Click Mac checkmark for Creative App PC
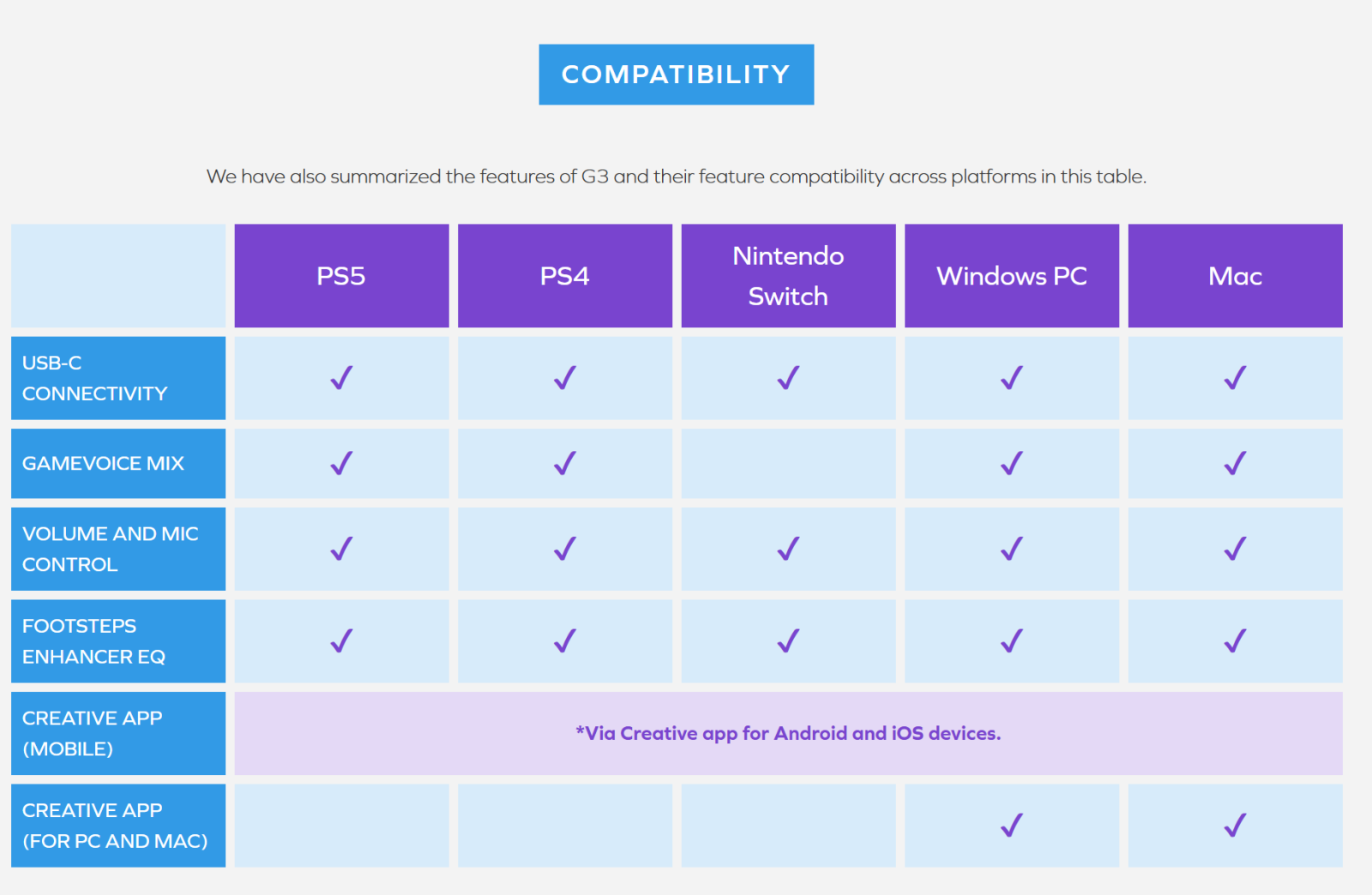This screenshot has height=895, width=1372. click(x=1235, y=826)
